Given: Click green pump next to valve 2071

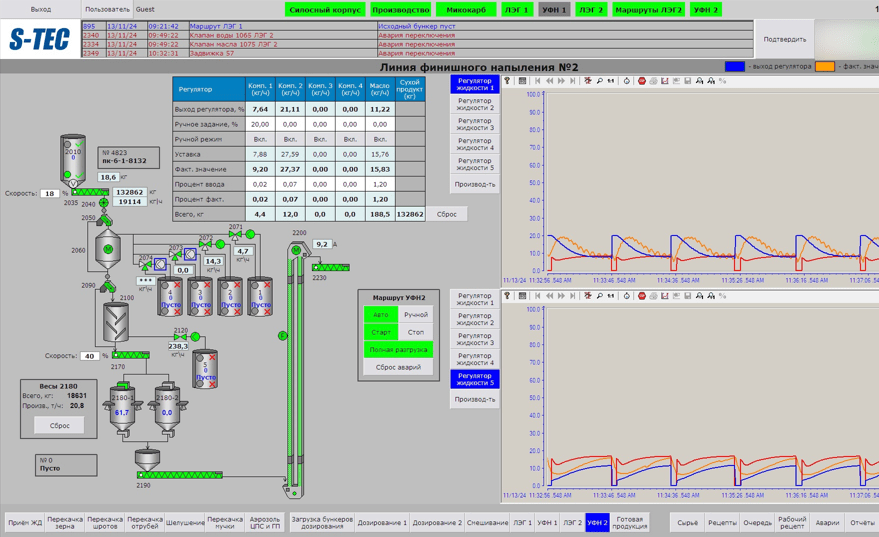Looking at the screenshot, I should click(250, 234).
